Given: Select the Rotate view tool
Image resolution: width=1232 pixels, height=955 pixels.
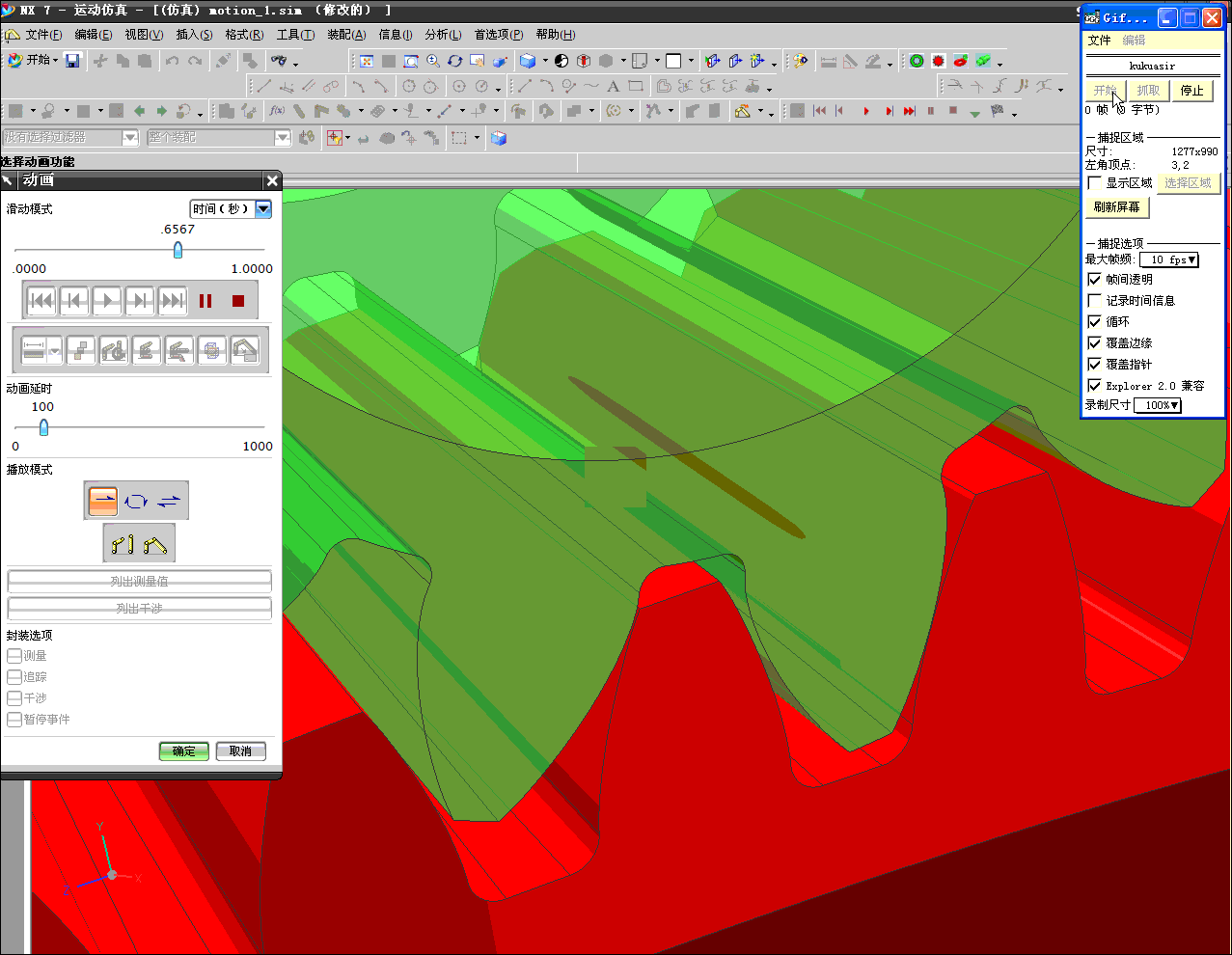Looking at the screenshot, I should tap(455, 61).
